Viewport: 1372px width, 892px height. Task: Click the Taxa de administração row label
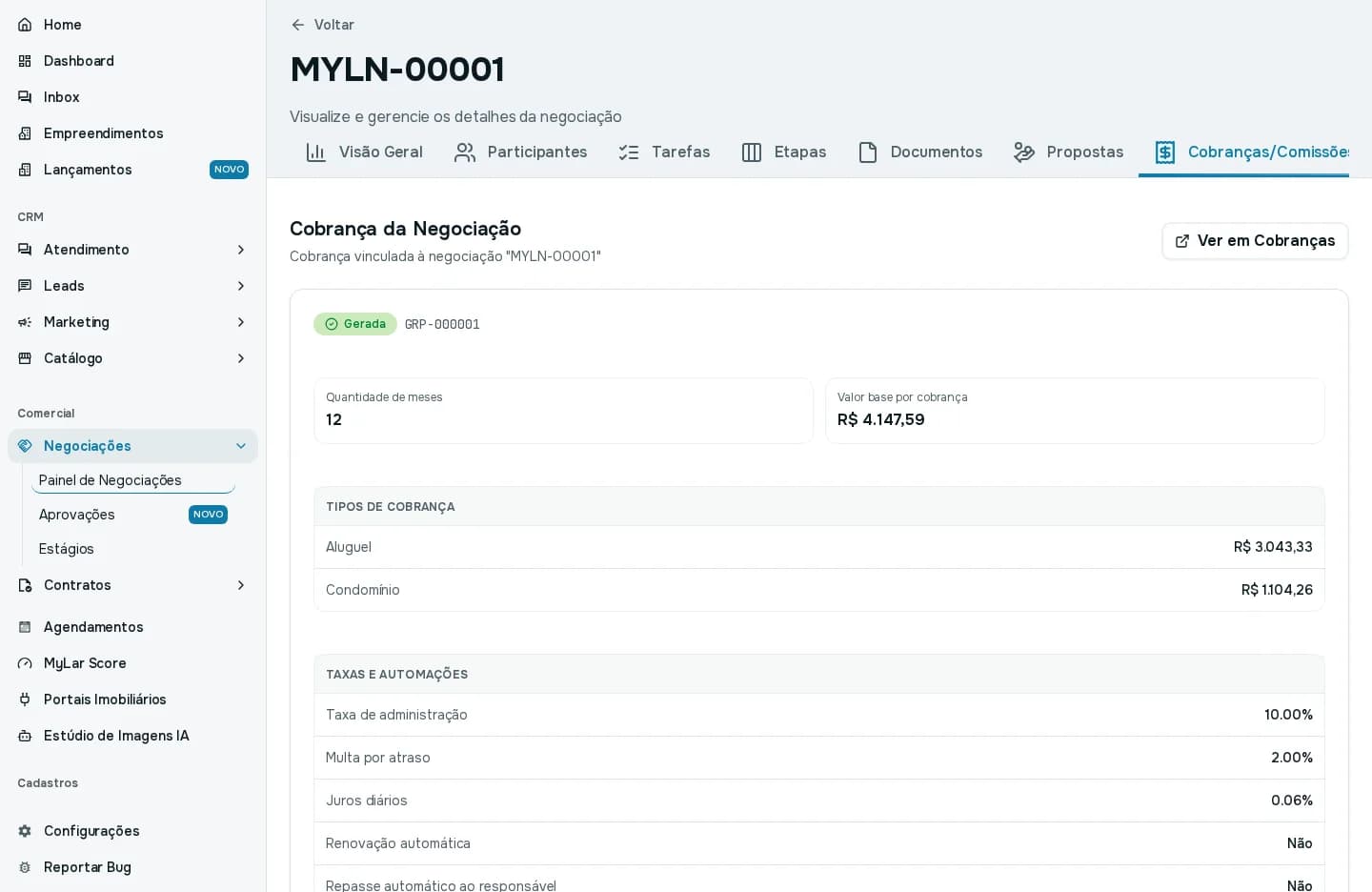396,715
